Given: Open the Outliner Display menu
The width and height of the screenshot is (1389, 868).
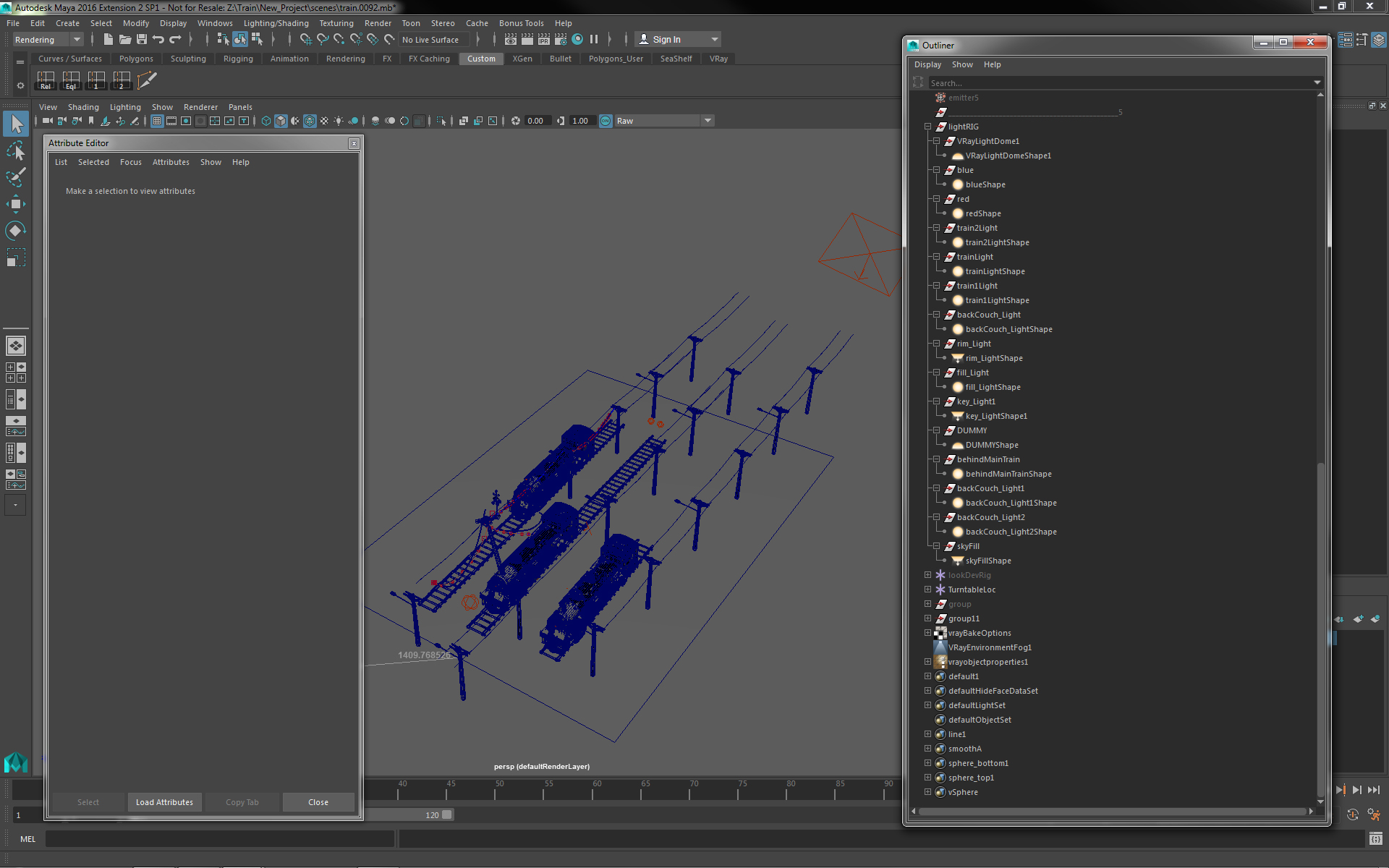Looking at the screenshot, I should tap(927, 64).
